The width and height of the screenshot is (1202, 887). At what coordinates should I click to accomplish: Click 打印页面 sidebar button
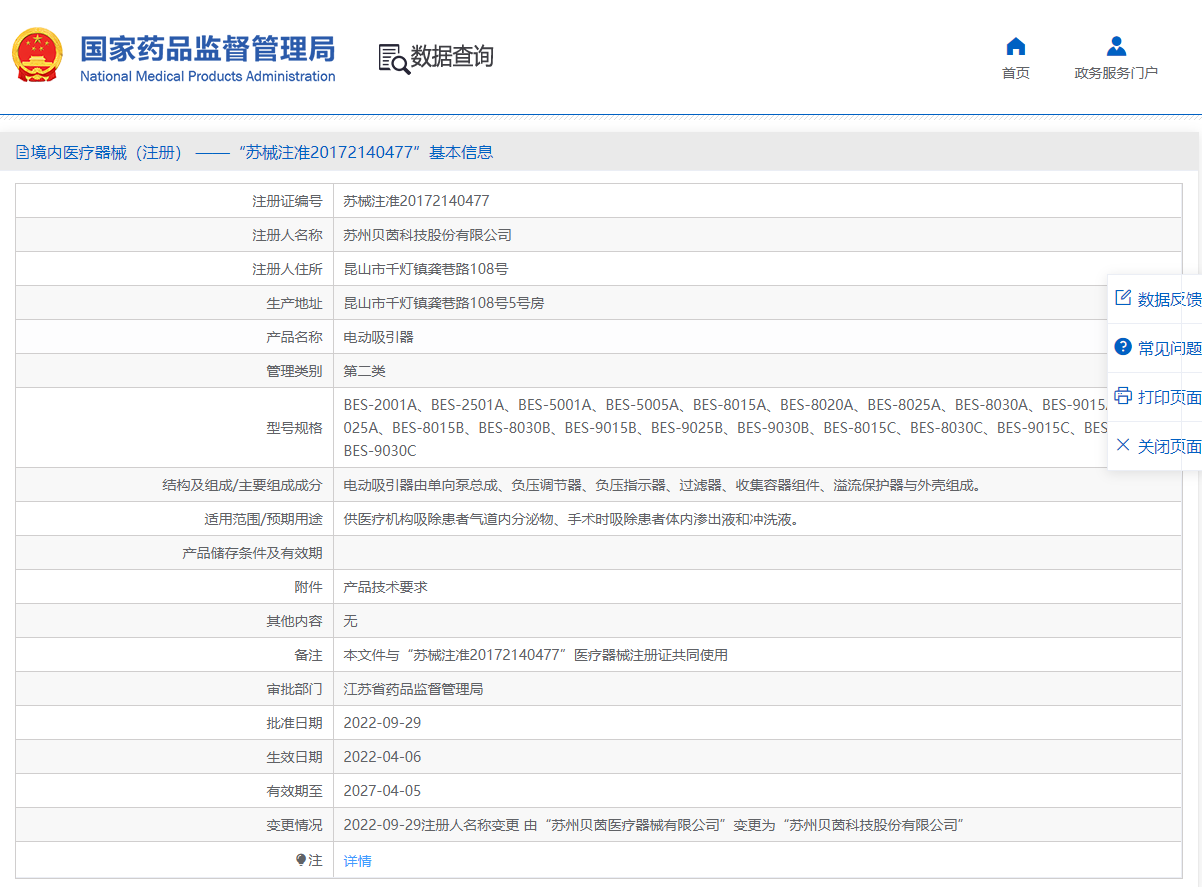1155,397
